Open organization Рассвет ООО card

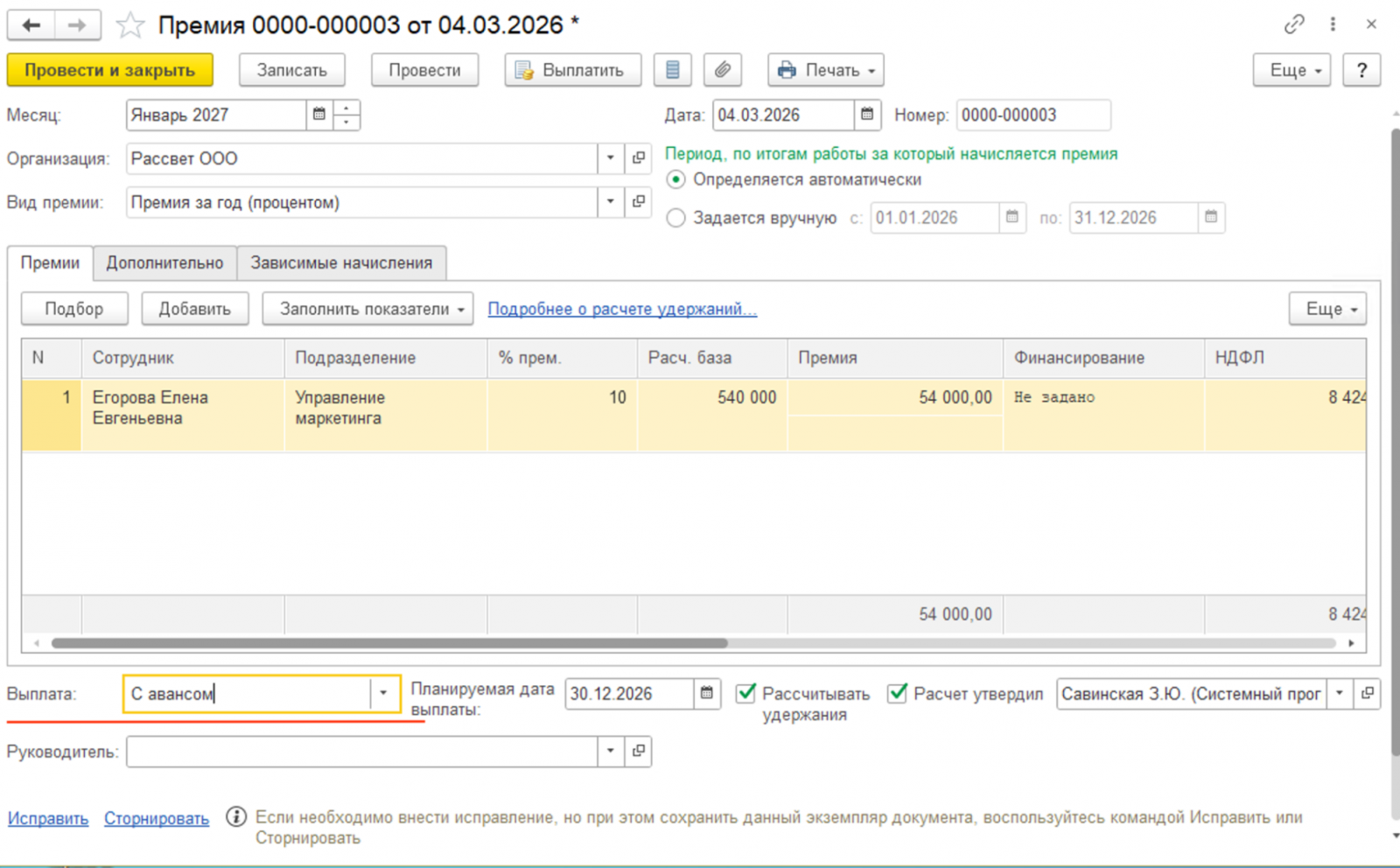click(639, 158)
